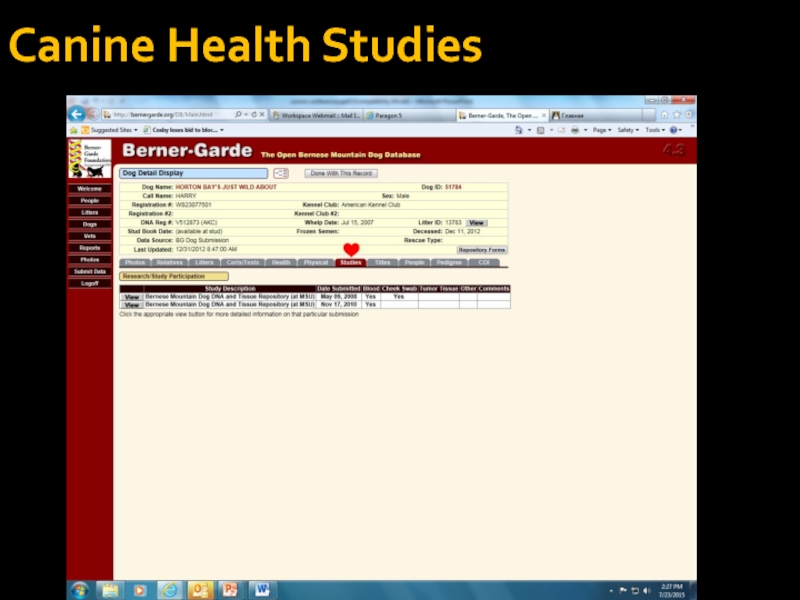Viewport: 800px width, 600px height.
Task: Launch Internet Explorer from the taskbar
Action: pyautogui.click(x=170, y=590)
